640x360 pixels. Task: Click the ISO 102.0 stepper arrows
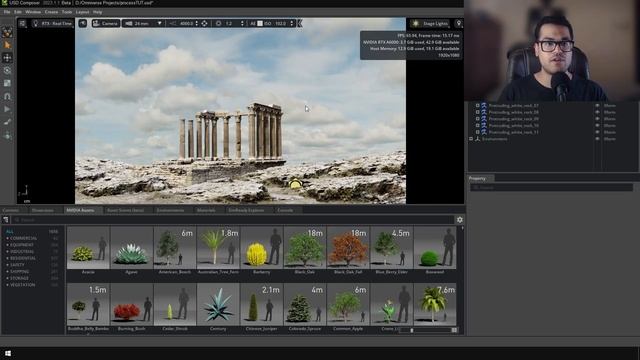click(x=291, y=24)
